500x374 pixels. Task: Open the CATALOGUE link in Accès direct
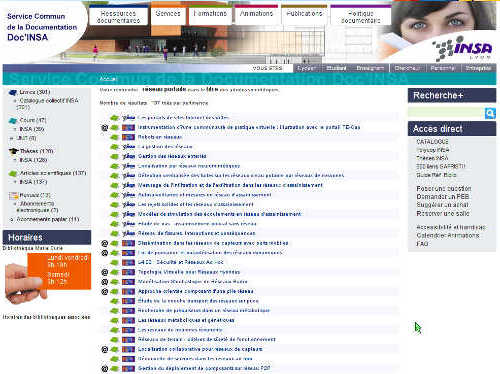432,142
